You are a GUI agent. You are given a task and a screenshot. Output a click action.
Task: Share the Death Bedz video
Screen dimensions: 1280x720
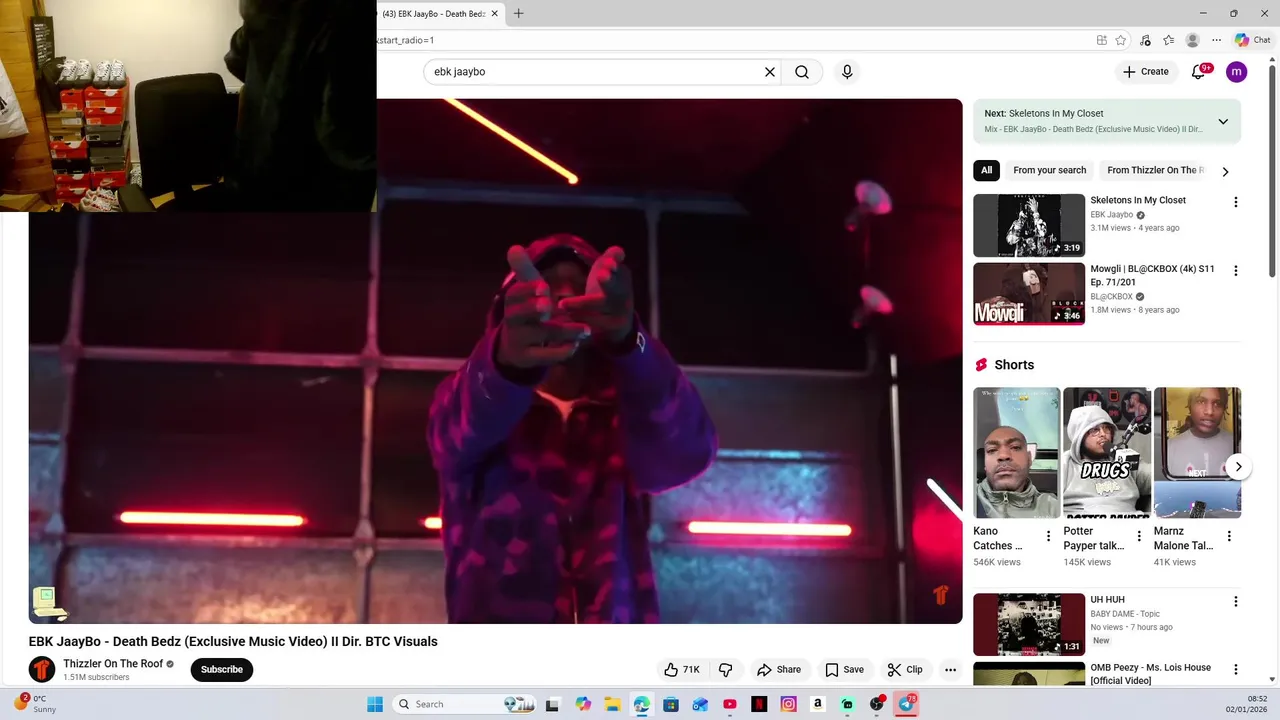779,669
